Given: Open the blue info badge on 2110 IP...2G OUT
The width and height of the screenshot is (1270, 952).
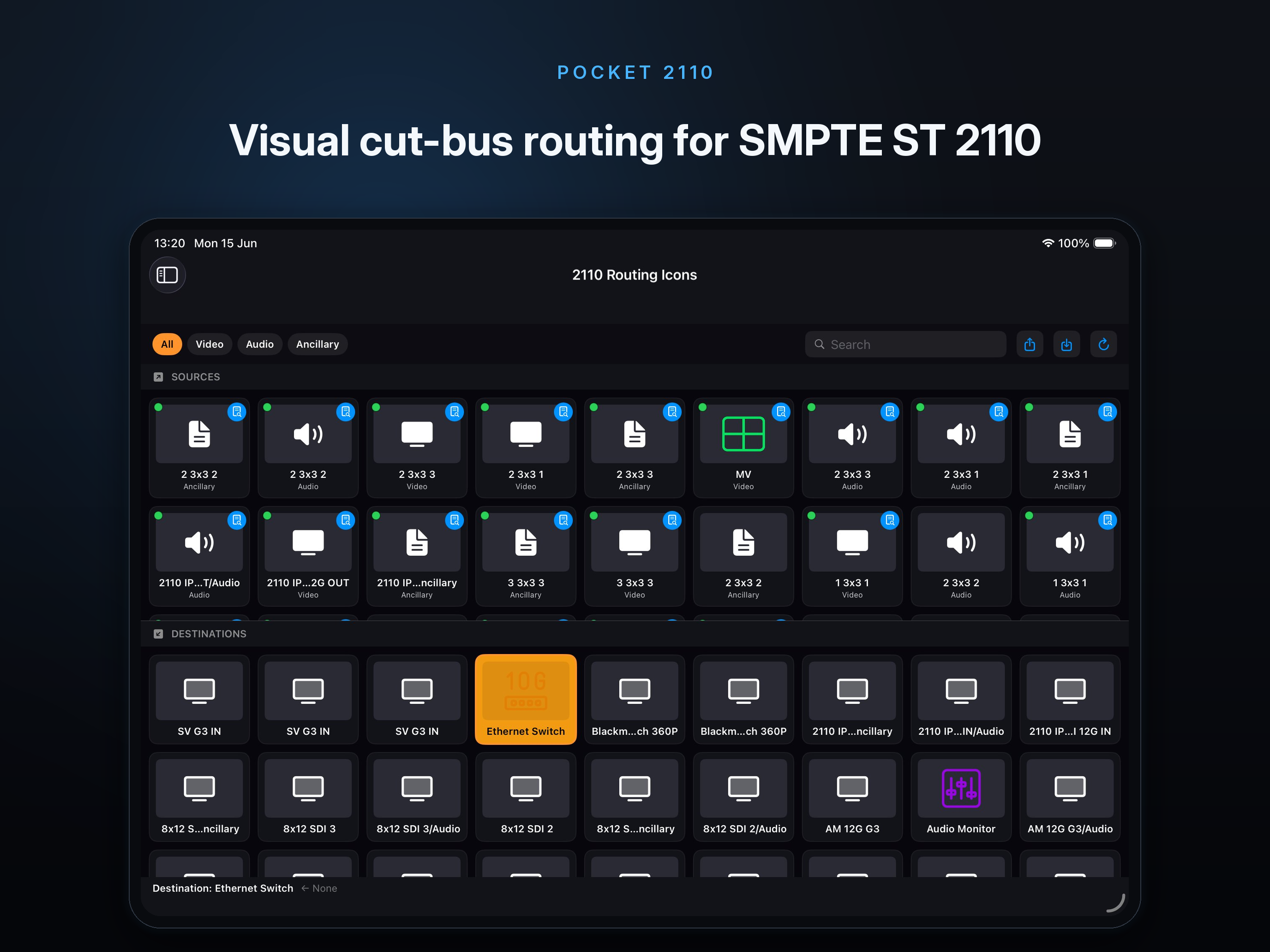Looking at the screenshot, I should click(x=346, y=520).
